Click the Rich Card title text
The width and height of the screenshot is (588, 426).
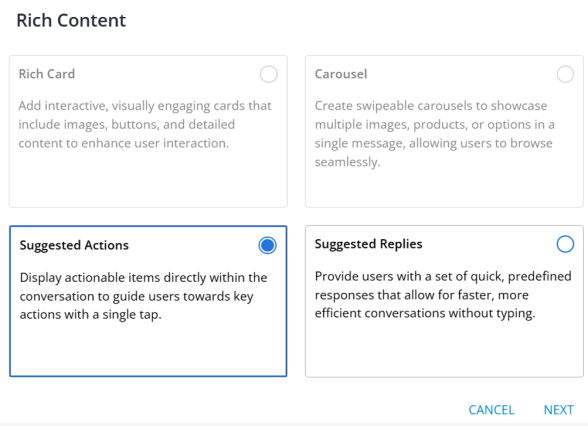47,74
